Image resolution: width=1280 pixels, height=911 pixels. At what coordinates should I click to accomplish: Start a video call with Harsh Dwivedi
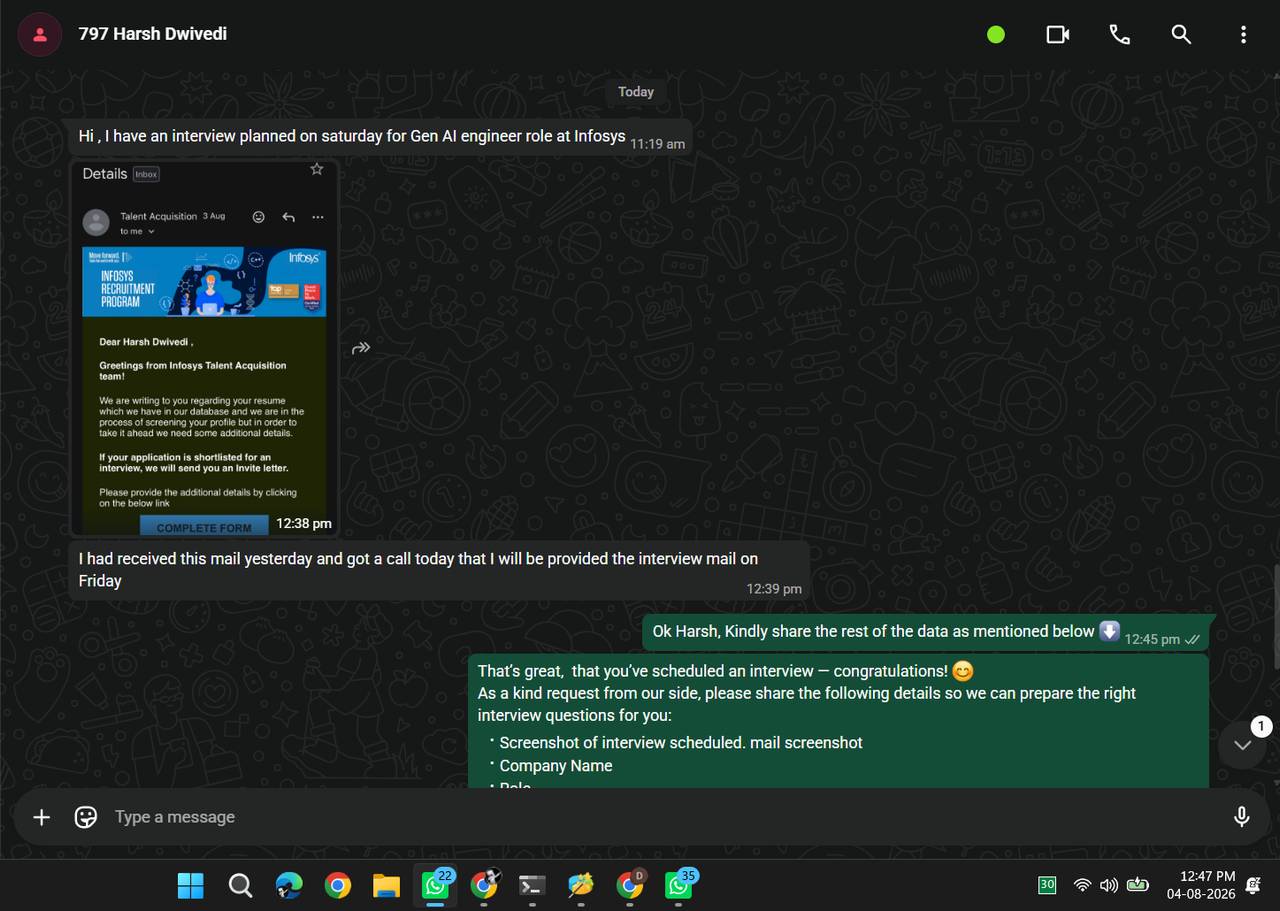tap(1057, 34)
